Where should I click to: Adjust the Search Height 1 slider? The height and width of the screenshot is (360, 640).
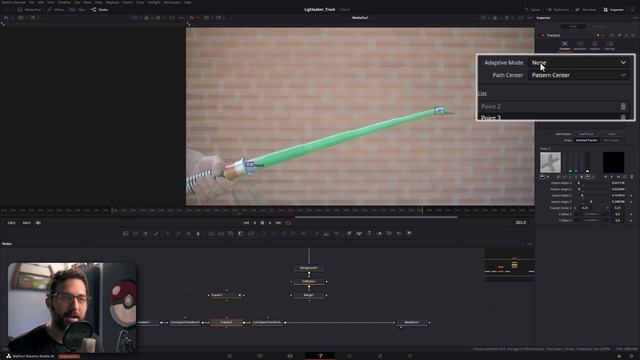(592, 202)
